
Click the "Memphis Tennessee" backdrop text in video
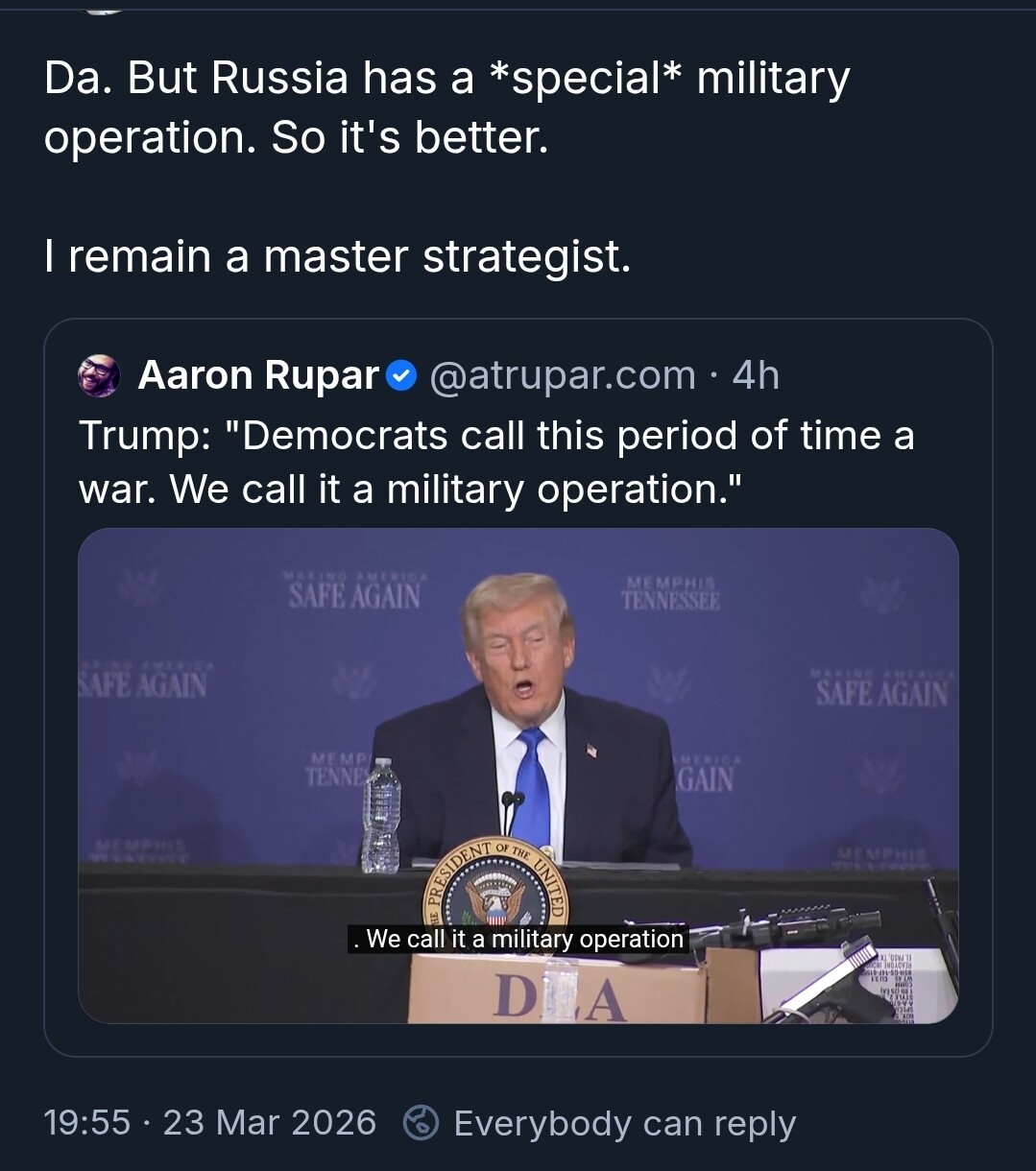670,594
